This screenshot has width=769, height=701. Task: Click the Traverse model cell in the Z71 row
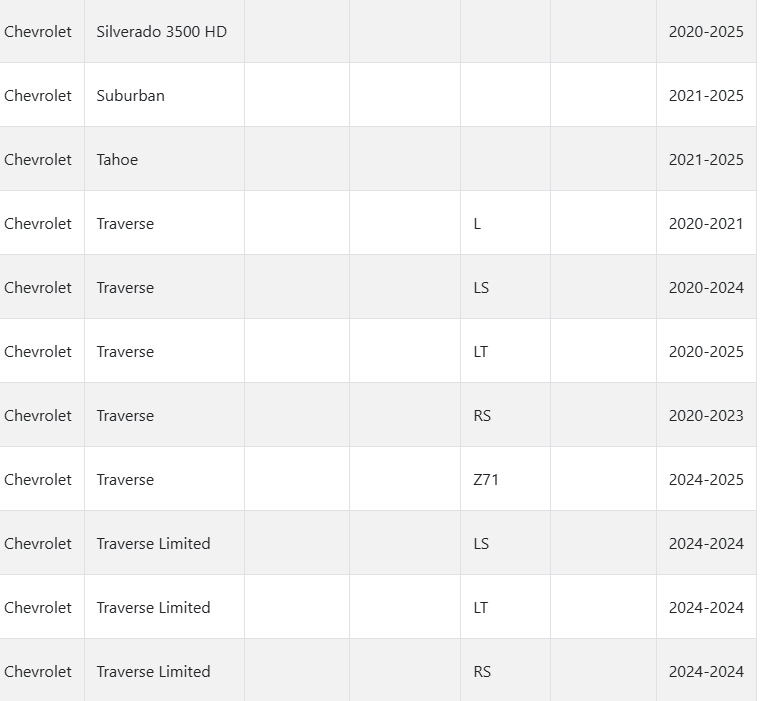click(x=125, y=480)
